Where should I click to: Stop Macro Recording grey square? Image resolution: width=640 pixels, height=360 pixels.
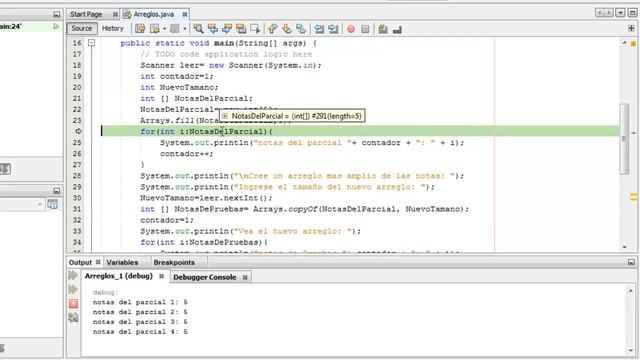pyautogui.click(x=365, y=29)
